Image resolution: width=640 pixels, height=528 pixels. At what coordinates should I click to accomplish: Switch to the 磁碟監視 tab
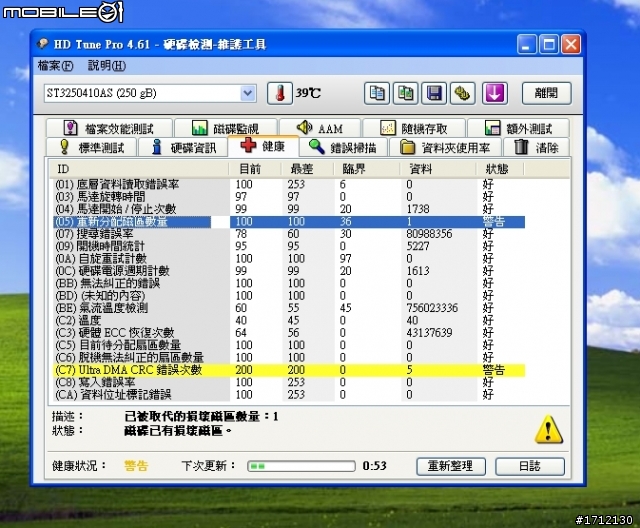226,128
